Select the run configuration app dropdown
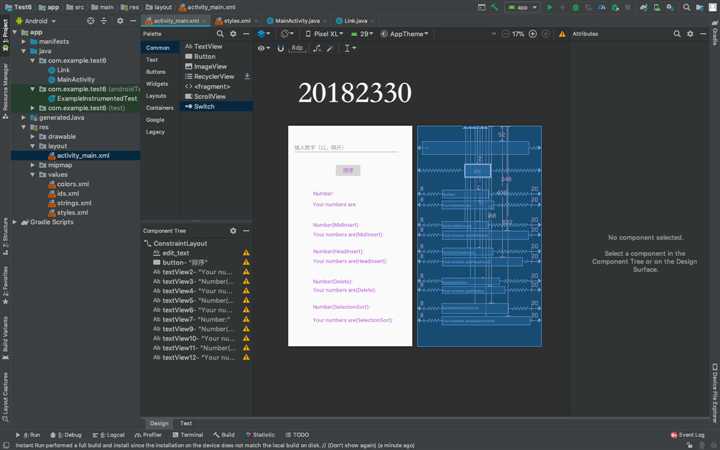Image resolution: width=720 pixels, height=450 pixels. [x=522, y=7]
